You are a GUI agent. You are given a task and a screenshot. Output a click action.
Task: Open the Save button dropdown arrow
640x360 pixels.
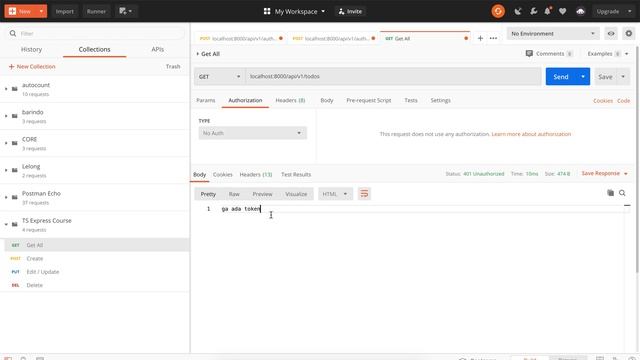[623, 76]
